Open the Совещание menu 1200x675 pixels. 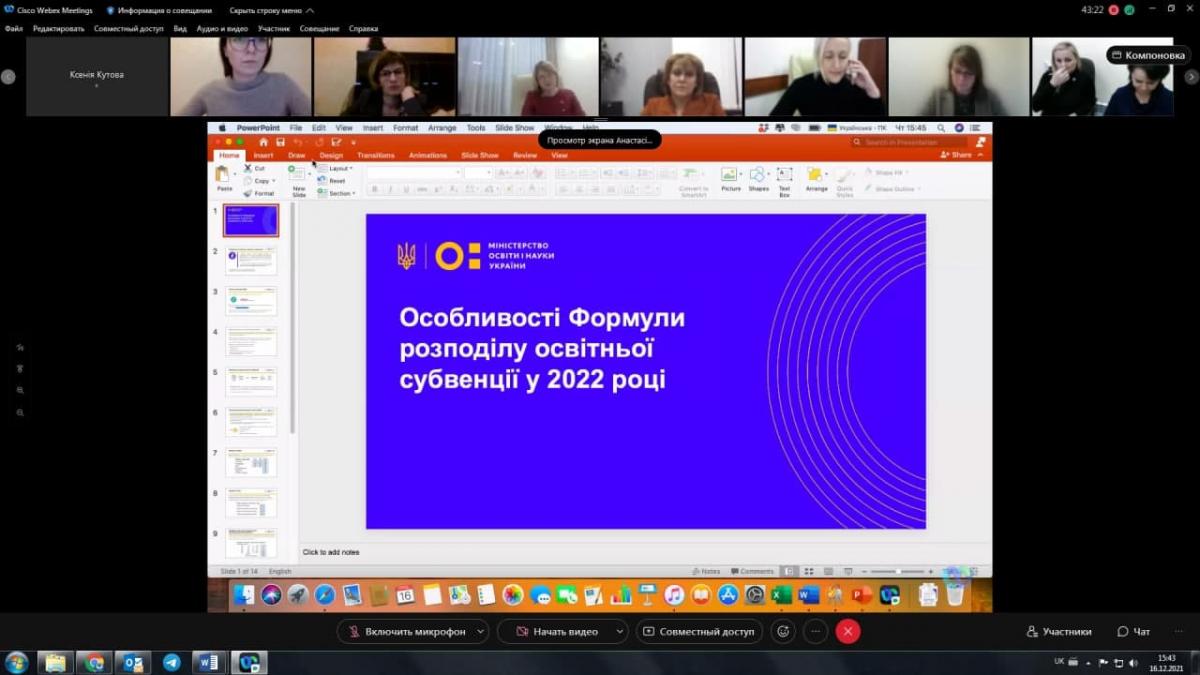pos(319,29)
